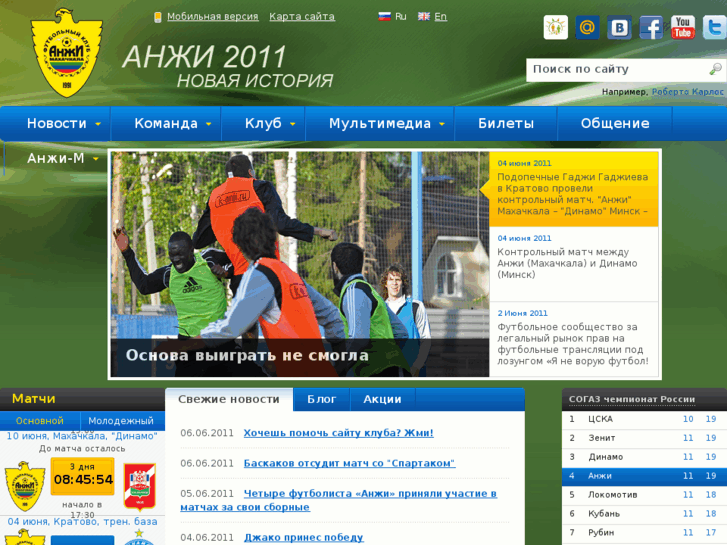
Task: Switch language to Ru
Action: point(401,17)
